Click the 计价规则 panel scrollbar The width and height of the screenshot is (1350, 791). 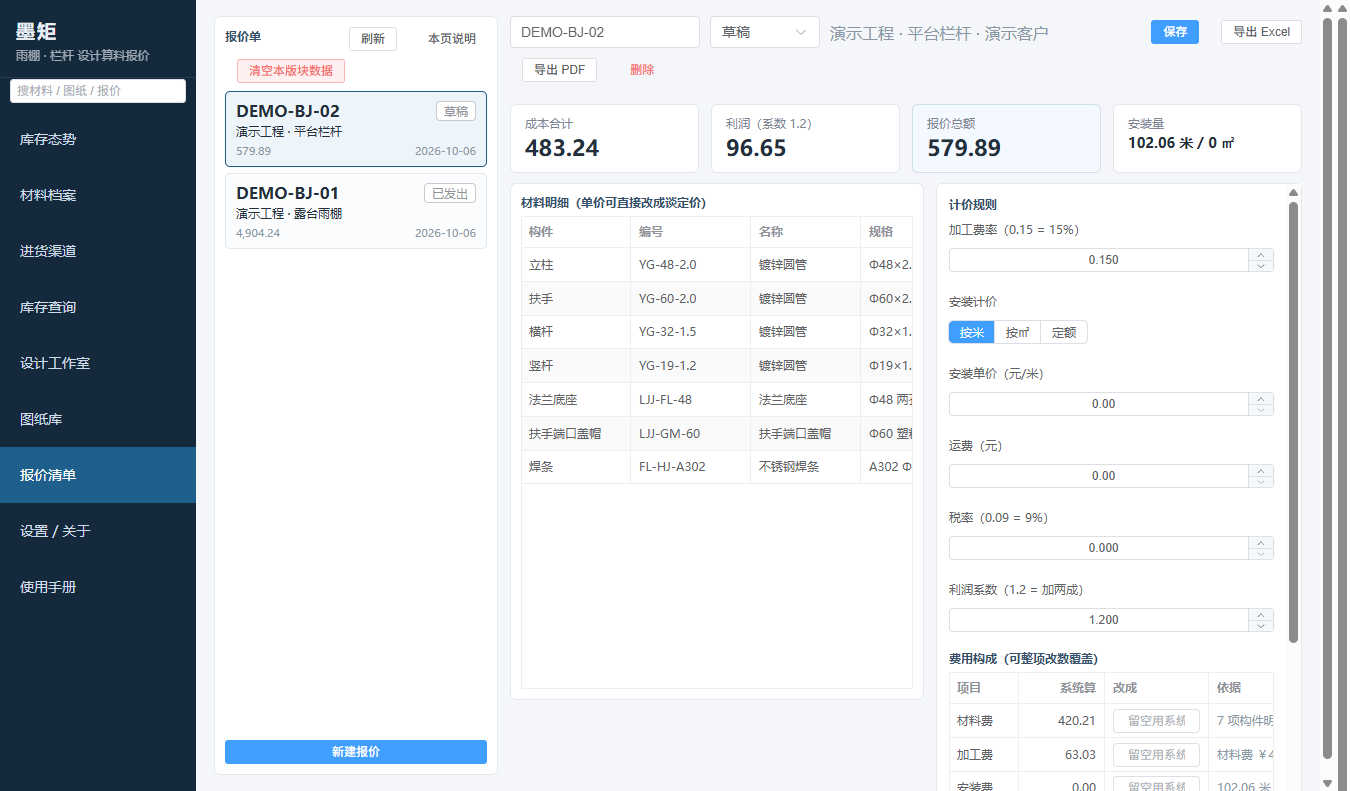point(1293,421)
